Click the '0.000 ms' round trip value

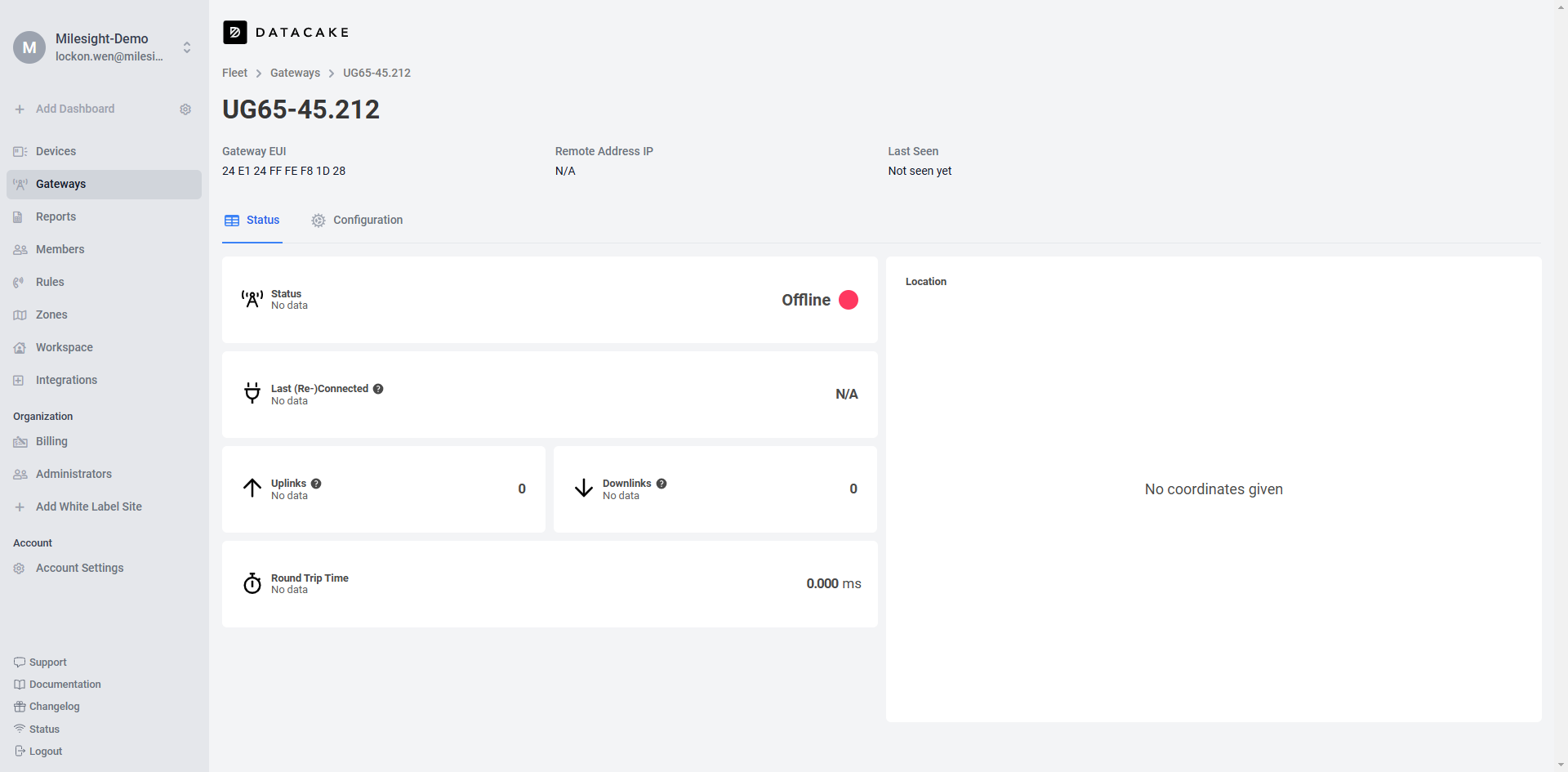834,583
